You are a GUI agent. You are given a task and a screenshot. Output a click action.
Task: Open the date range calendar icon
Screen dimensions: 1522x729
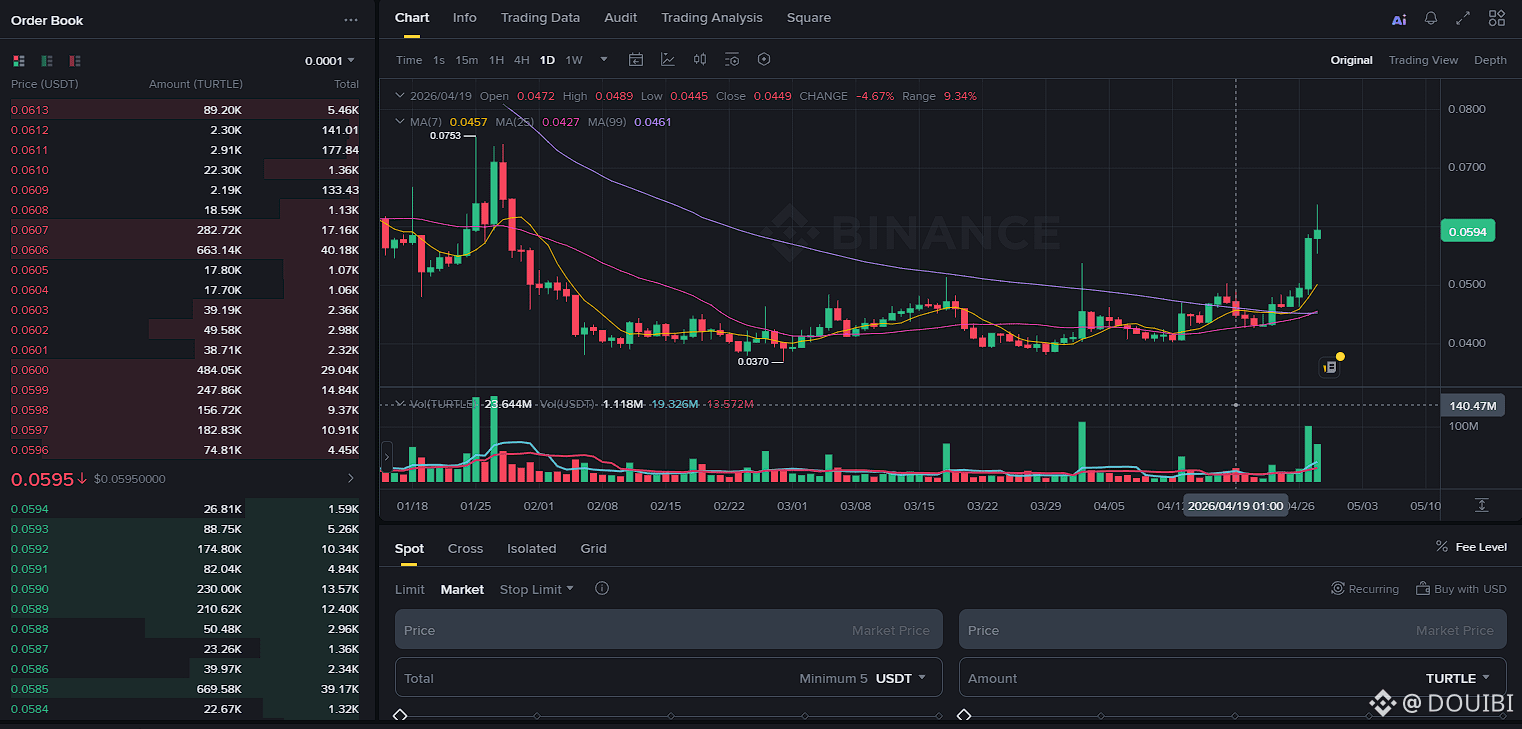tap(636, 60)
